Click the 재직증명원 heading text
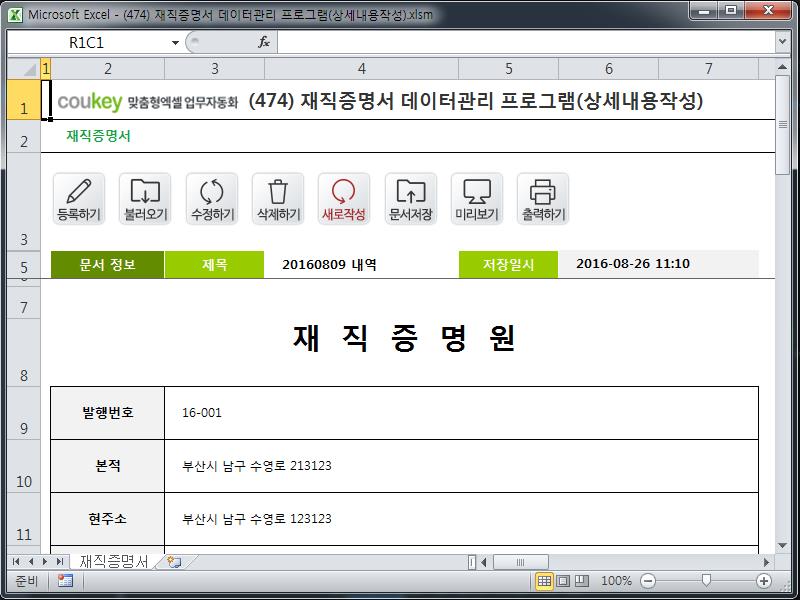This screenshot has width=800, height=600. [405, 338]
